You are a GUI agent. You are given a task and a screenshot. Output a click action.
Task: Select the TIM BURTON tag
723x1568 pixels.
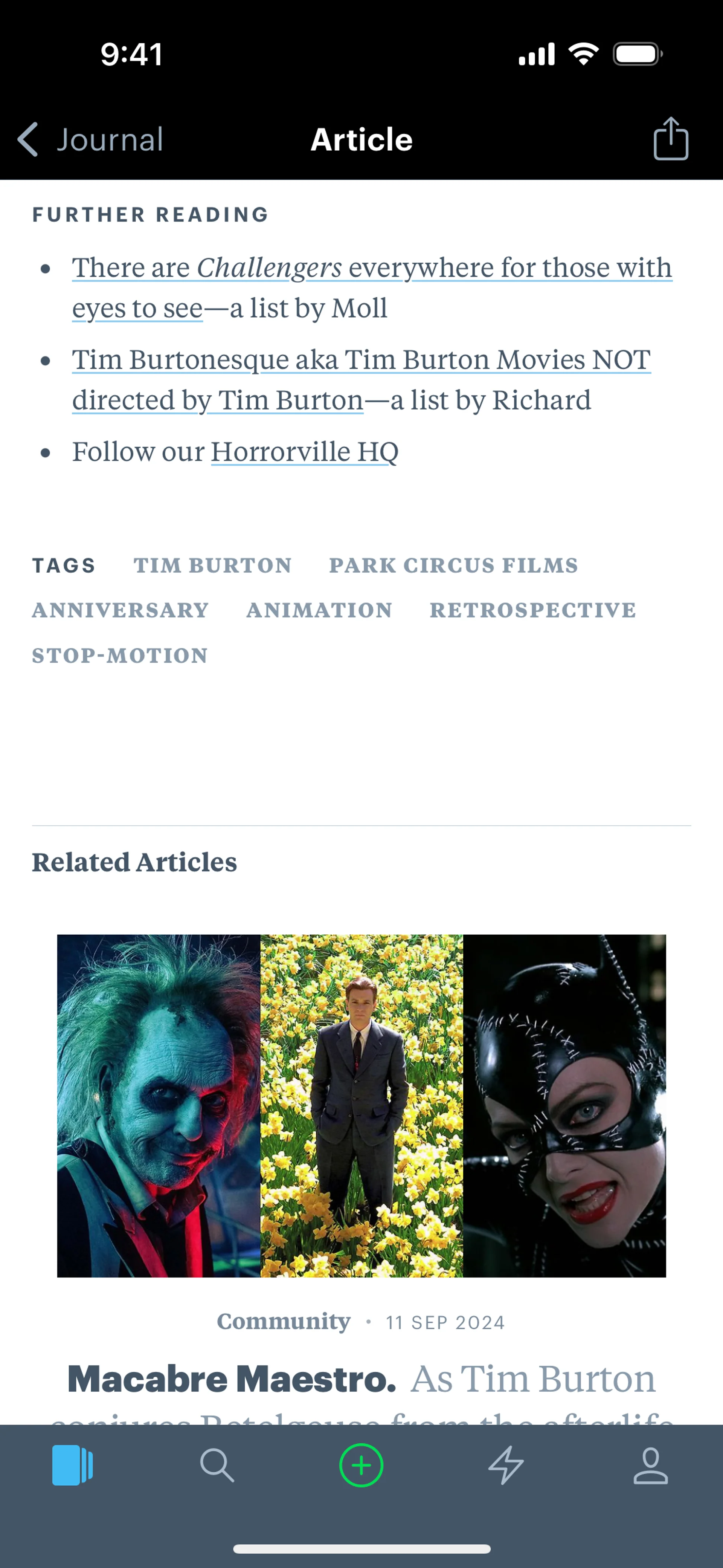click(212, 565)
